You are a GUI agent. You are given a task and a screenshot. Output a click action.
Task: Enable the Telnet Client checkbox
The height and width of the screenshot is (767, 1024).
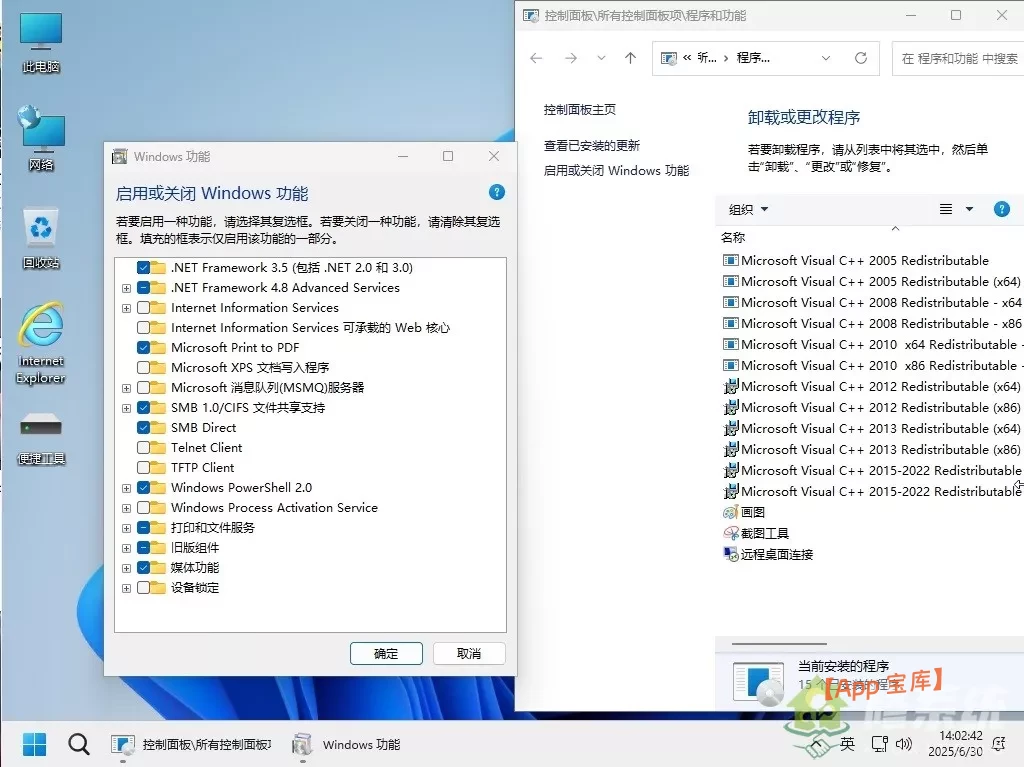(x=145, y=447)
